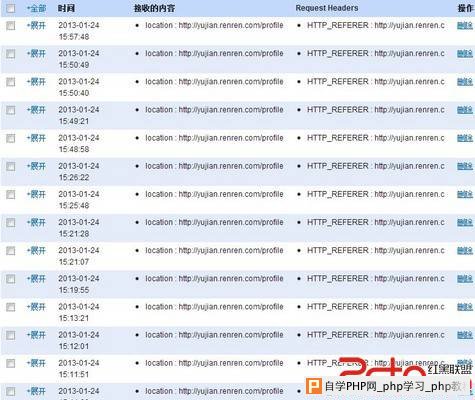
Task: Open +展开 for the 15:21:28 row
Action: point(36,223)
